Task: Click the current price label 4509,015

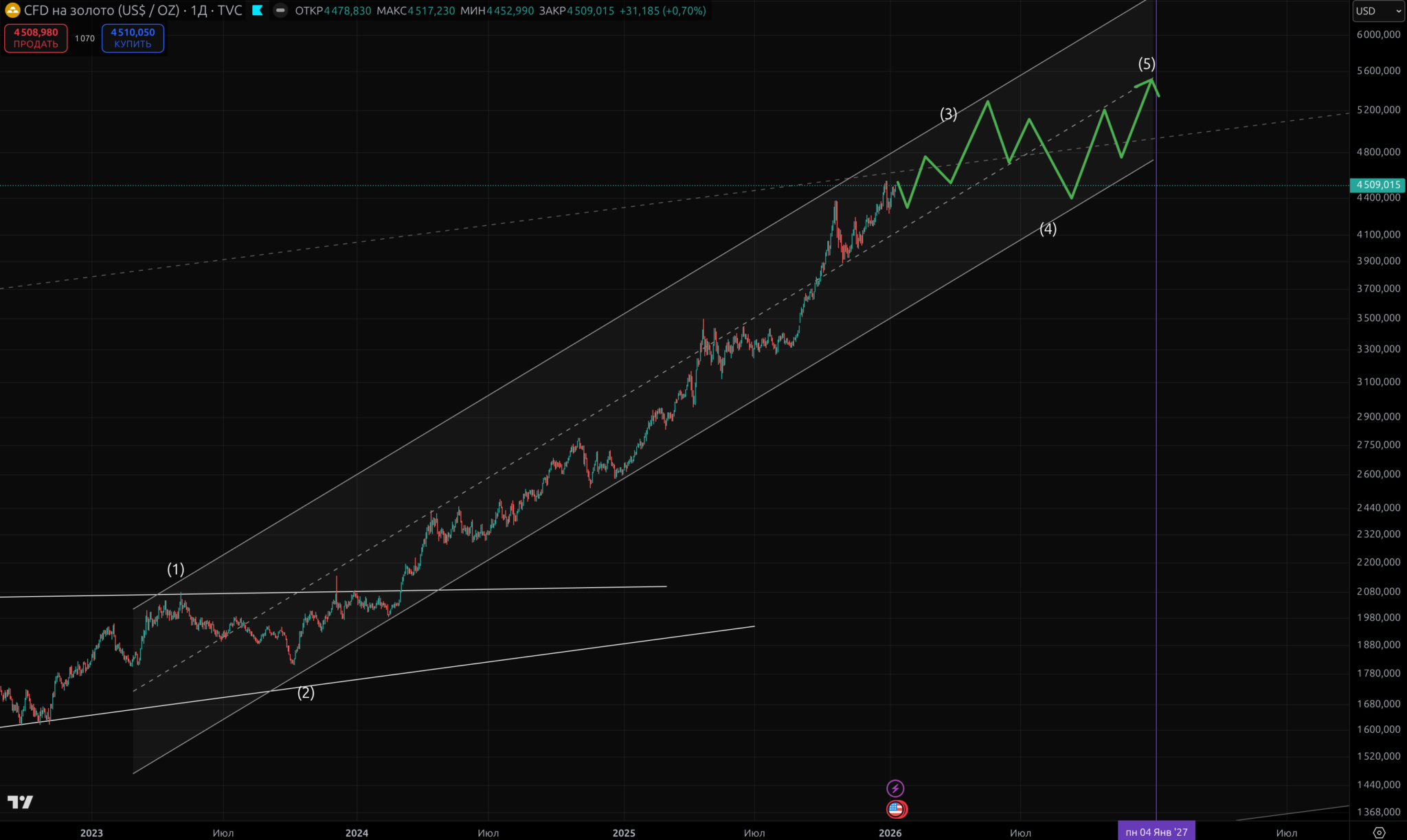Action: pyautogui.click(x=1377, y=185)
